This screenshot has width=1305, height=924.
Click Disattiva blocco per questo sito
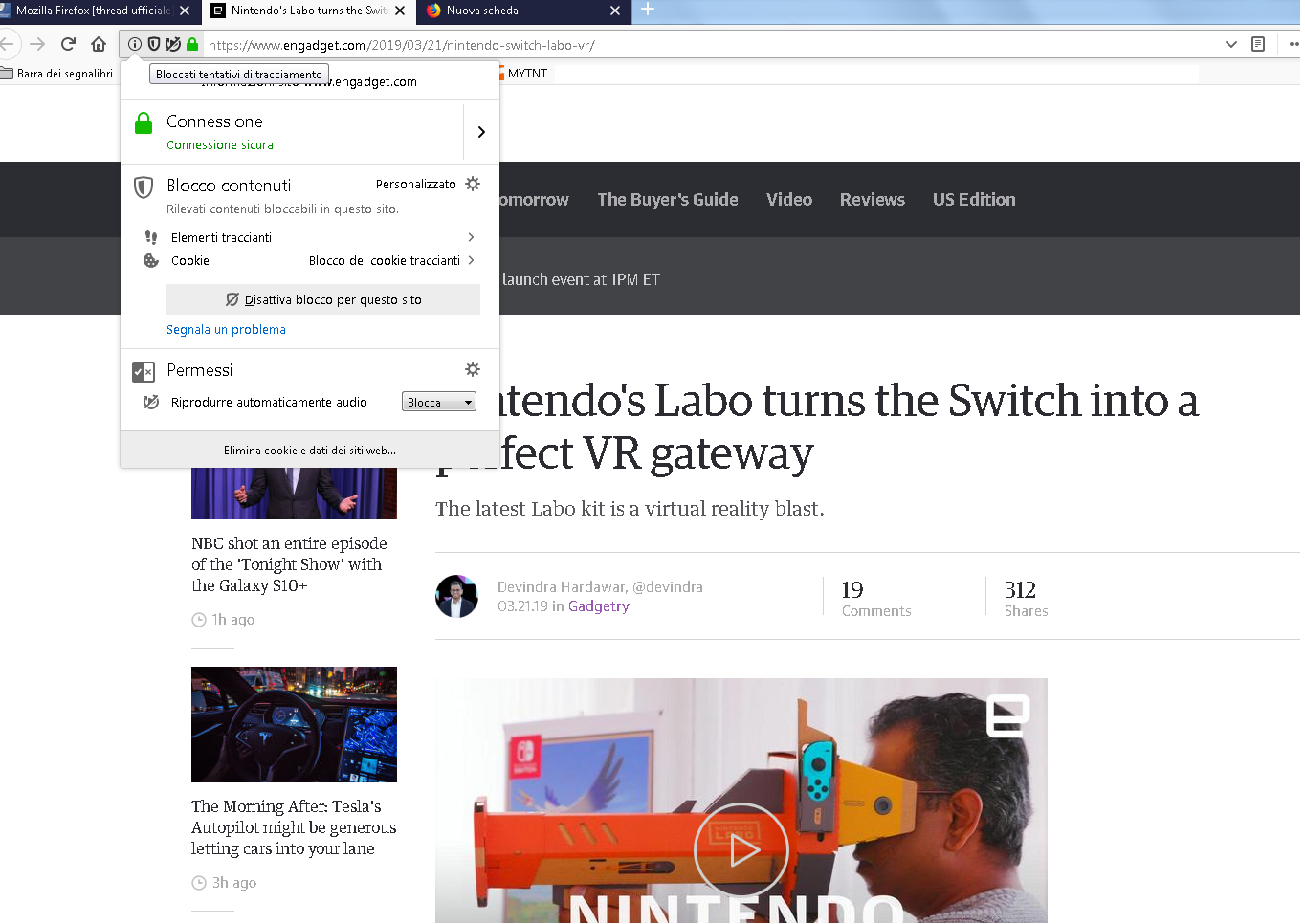323,299
